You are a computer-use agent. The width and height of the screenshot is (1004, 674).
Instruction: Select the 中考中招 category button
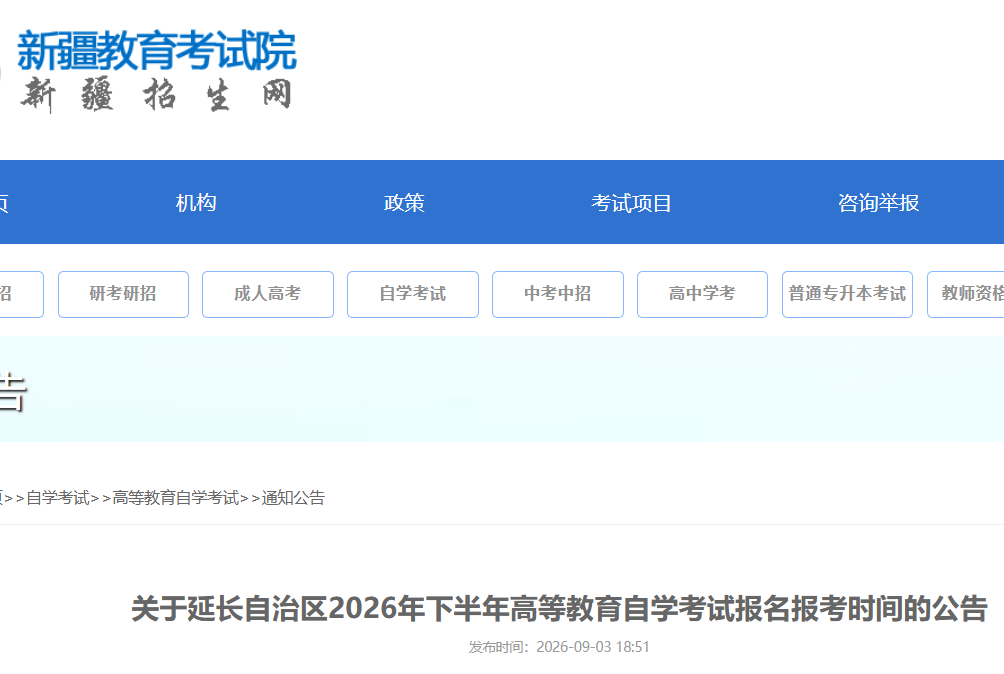pyautogui.click(x=558, y=294)
